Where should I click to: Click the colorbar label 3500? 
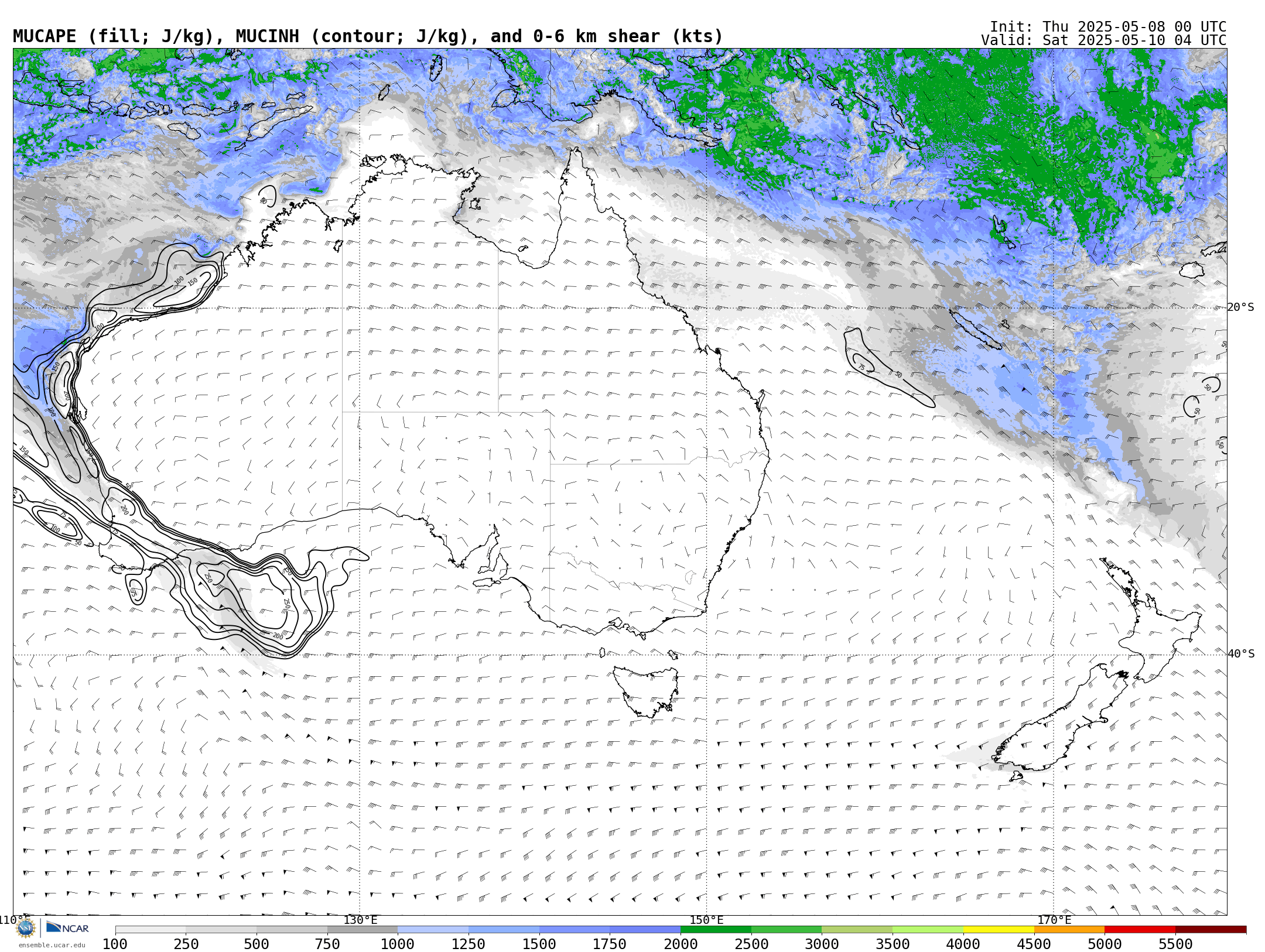click(893, 944)
